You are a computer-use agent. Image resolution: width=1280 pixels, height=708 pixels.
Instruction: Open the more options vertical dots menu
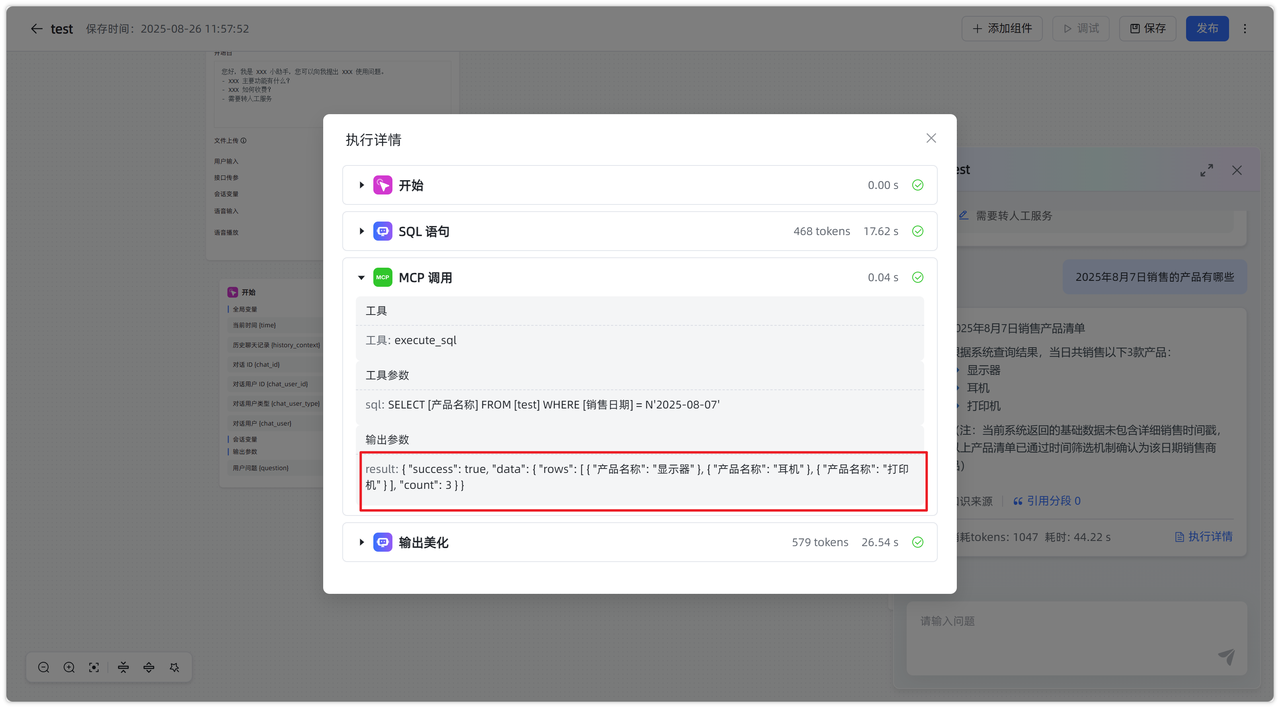point(1245,29)
